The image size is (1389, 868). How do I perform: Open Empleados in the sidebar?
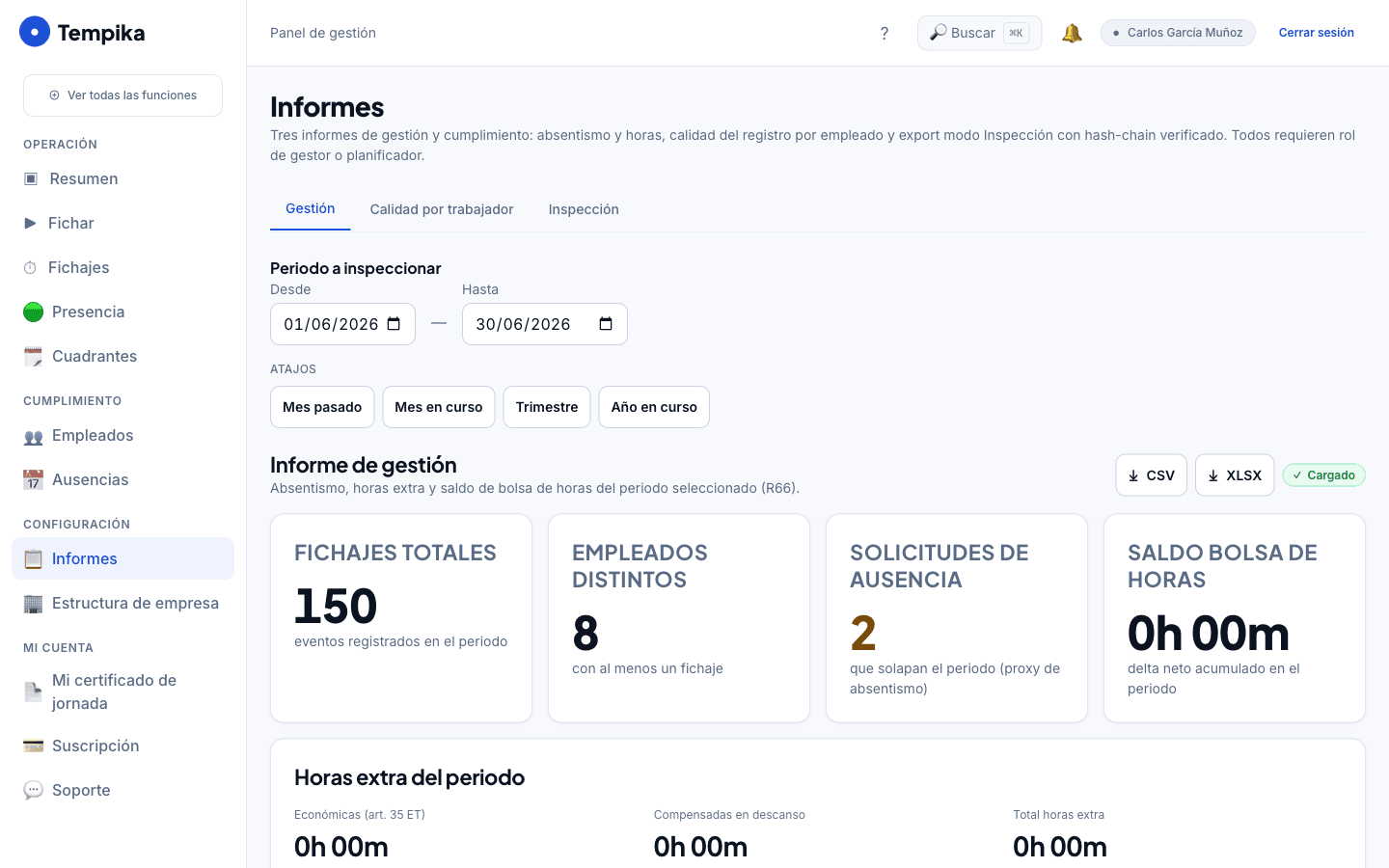tap(123, 435)
